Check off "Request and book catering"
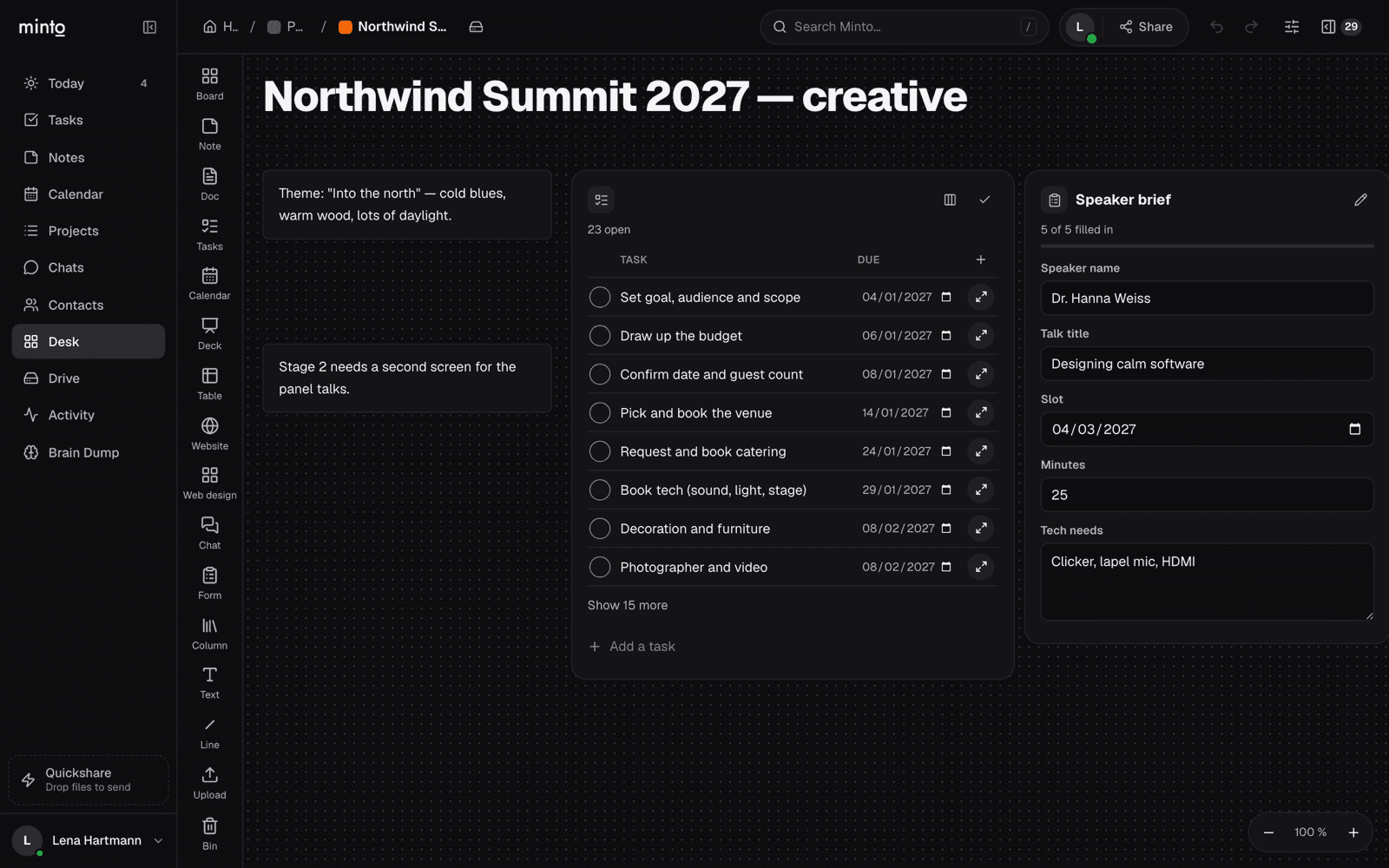This screenshot has height=868, width=1389. [600, 451]
